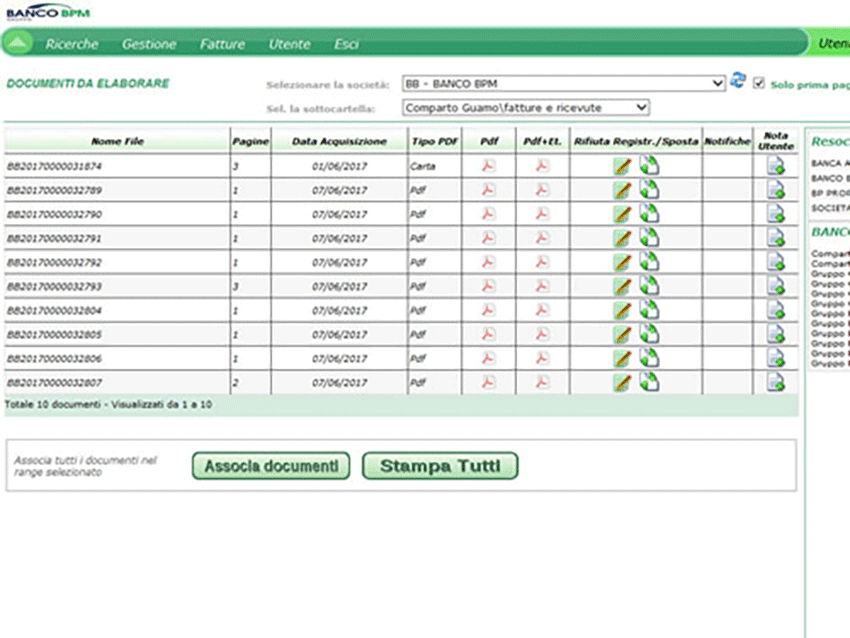
Task: Click the 01/06/2017 acquisition date cell
Action: coord(339,166)
